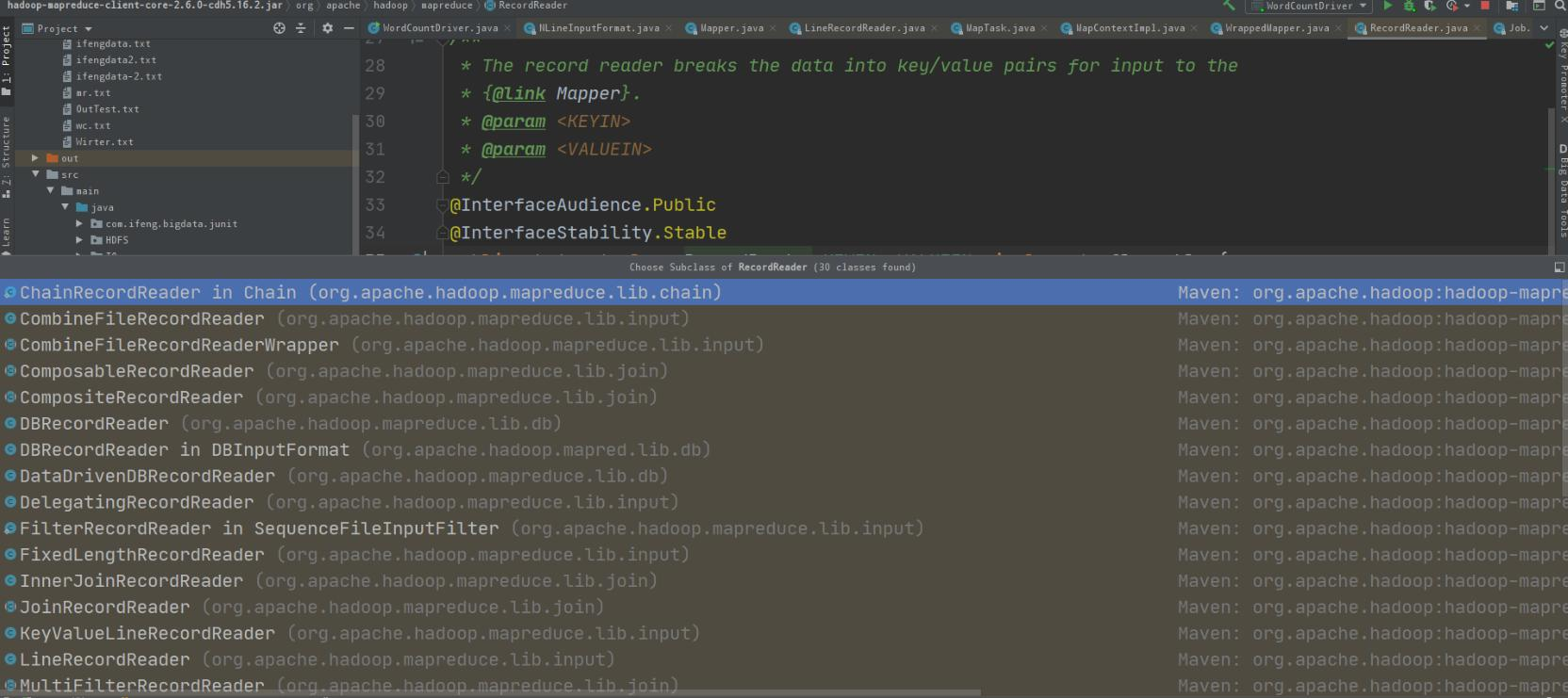This screenshot has height=698, width=1568.
Task: Build project with the hammer icon
Action: click(x=1229, y=6)
